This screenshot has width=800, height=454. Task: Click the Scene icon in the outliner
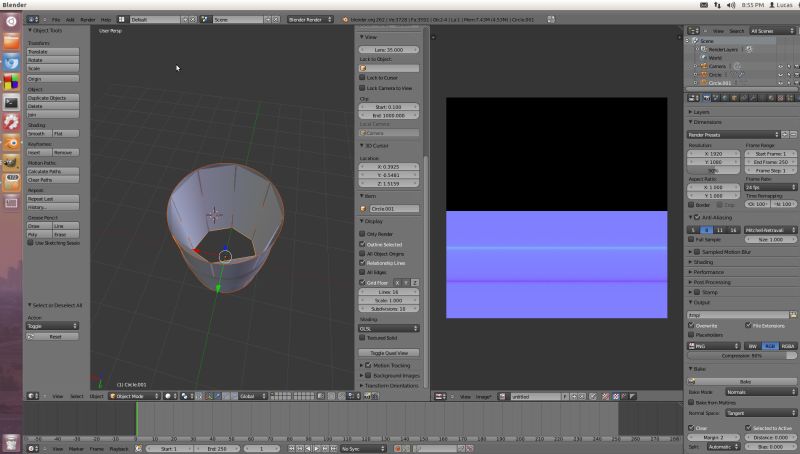click(695, 41)
